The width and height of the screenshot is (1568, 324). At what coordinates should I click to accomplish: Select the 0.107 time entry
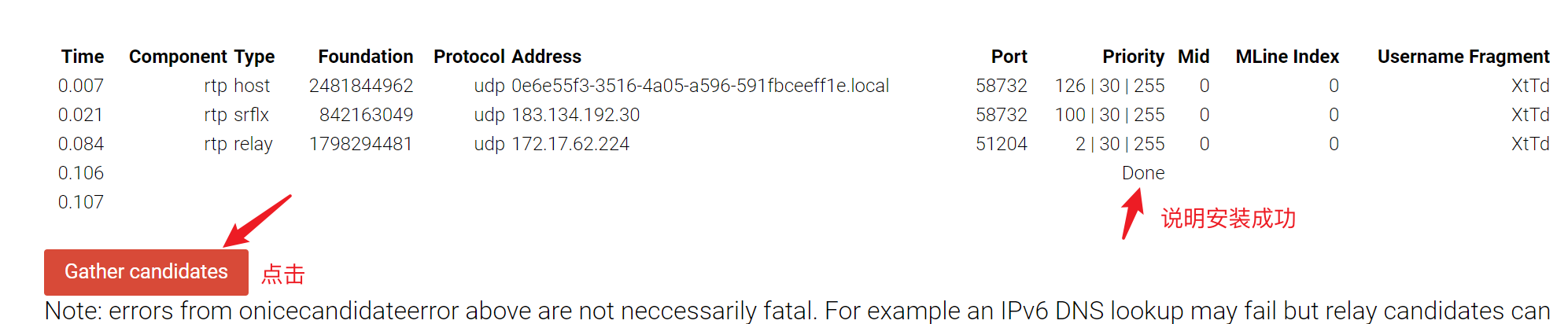click(81, 202)
